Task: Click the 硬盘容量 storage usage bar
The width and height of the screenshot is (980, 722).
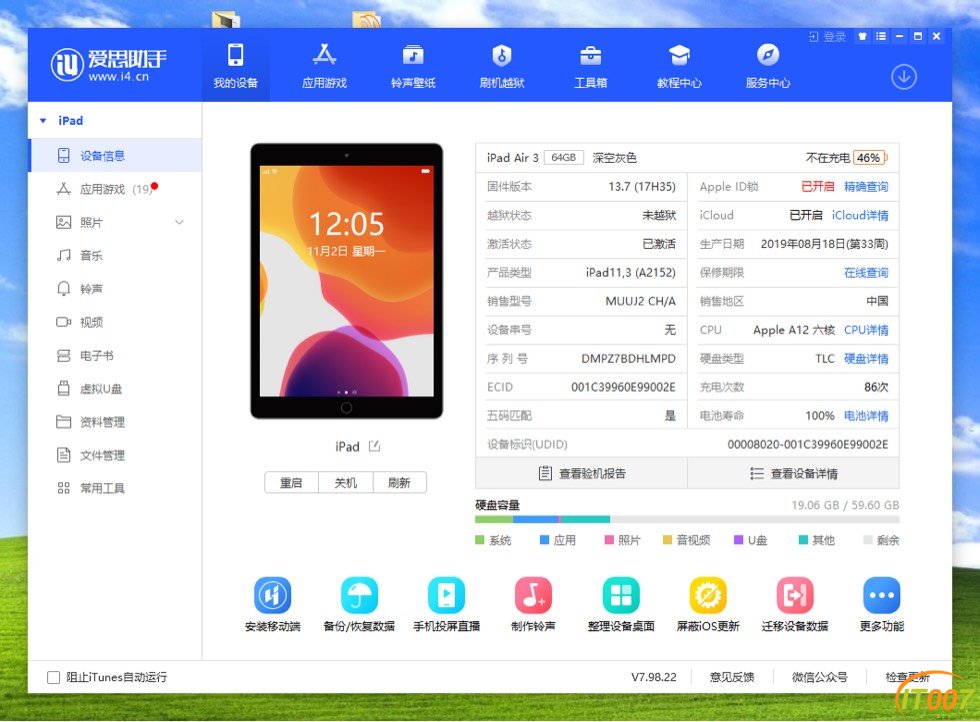Action: (x=687, y=519)
